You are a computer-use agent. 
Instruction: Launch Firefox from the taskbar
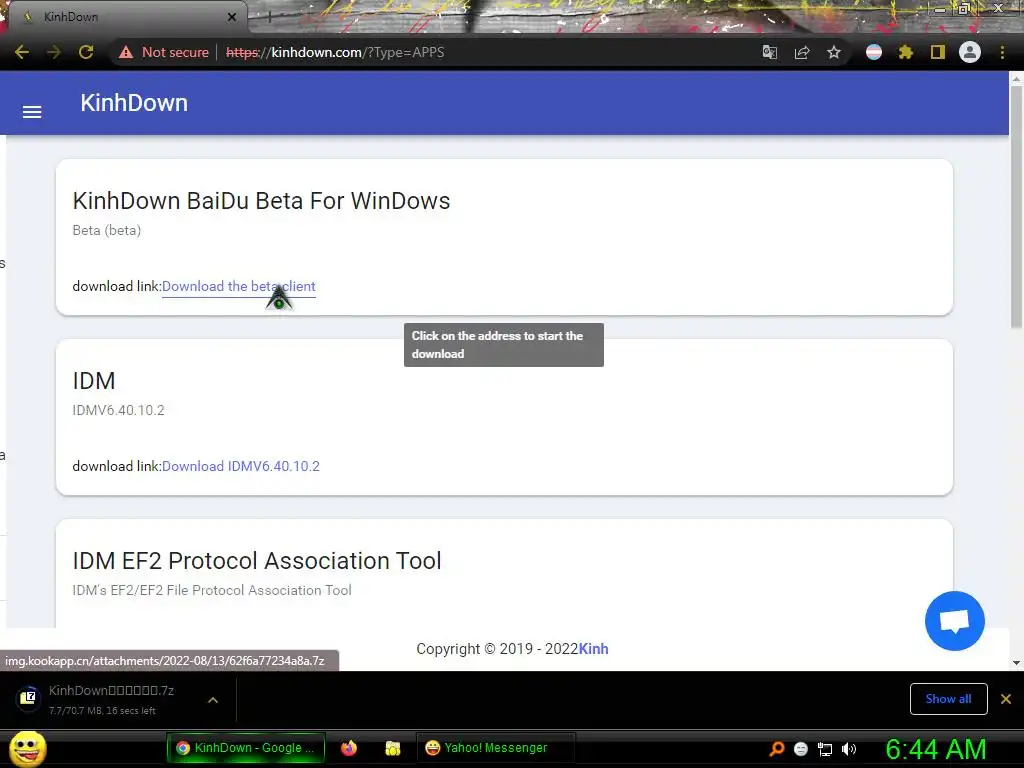pyautogui.click(x=349, y=748)
